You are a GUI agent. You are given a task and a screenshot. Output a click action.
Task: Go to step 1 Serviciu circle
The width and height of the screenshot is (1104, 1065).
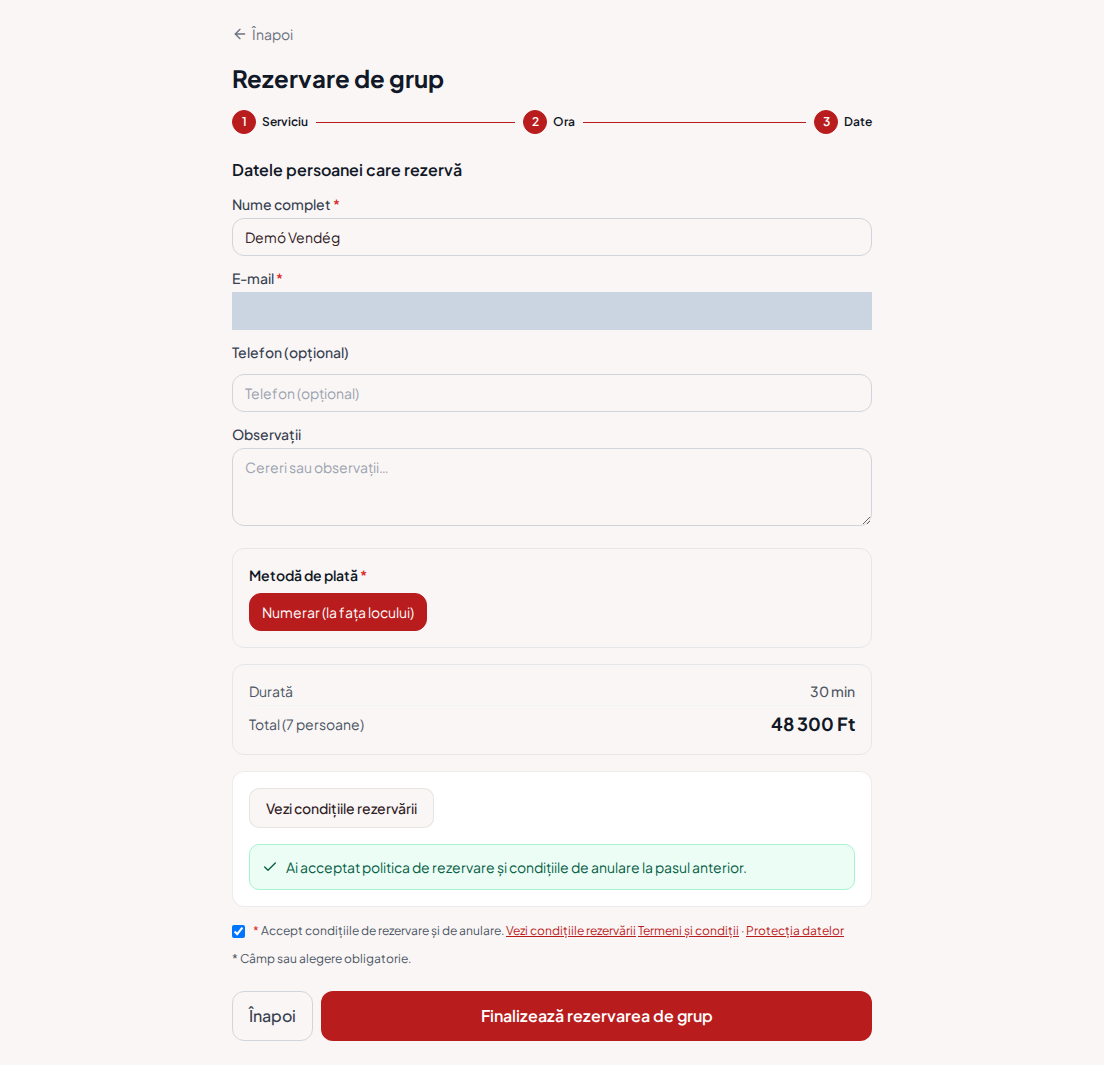[x=244, y=122]
